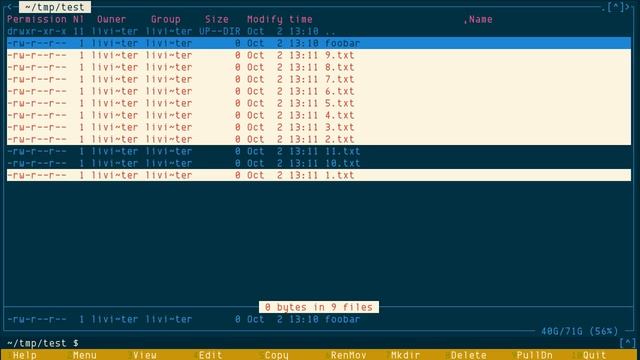Viewport: 640px width, 360px height.
Task: Select the 9.txt file row
Action: coord(319,55)
